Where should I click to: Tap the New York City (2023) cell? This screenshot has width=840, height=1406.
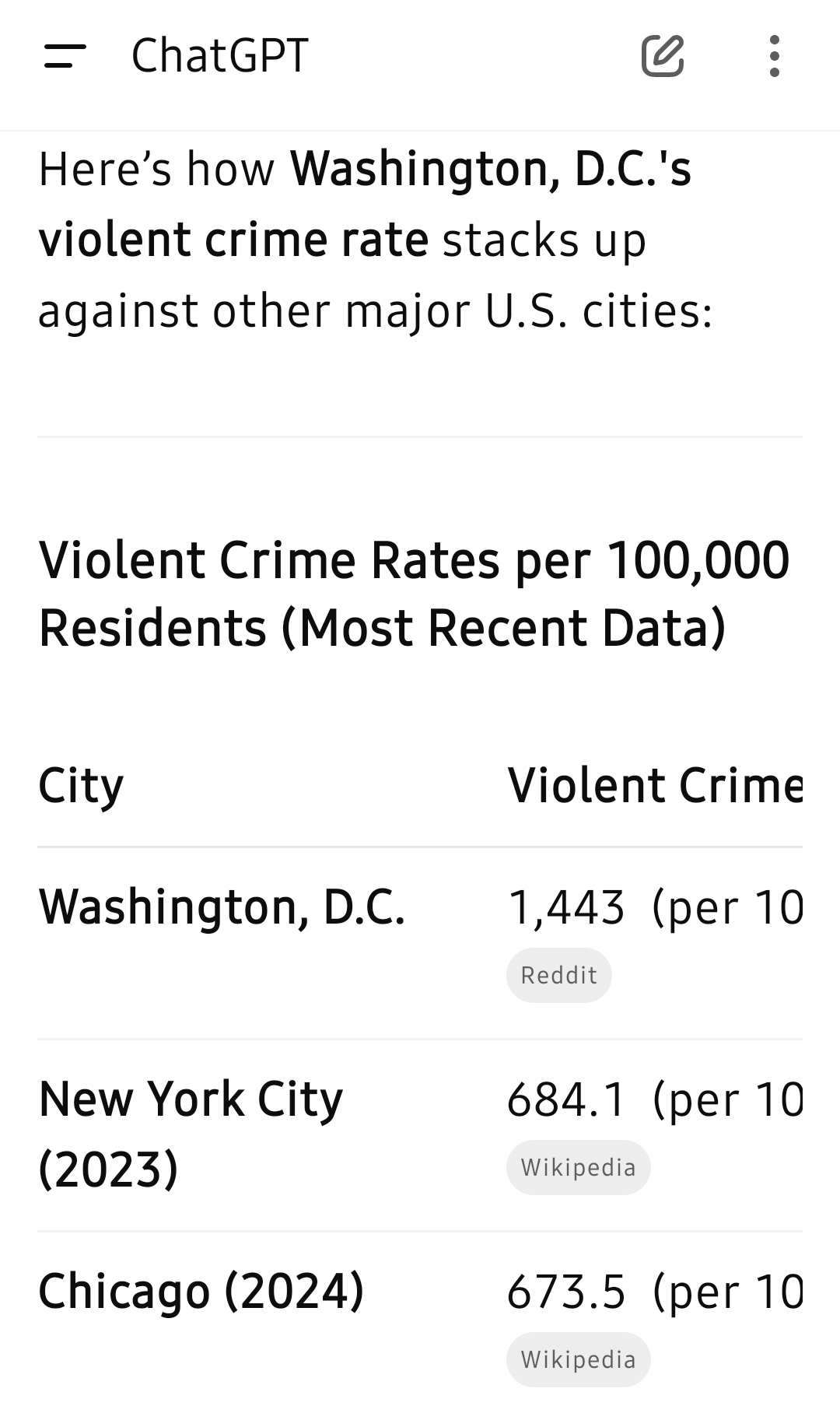[x=191, y=1134]
